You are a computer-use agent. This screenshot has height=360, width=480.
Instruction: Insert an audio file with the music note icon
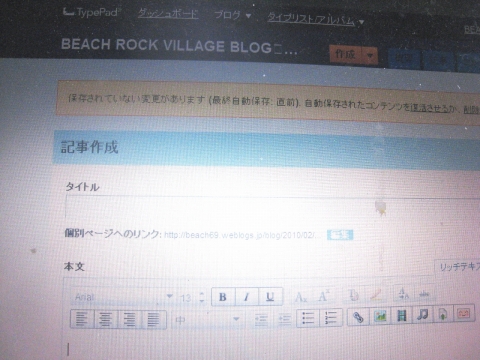point(423,314)
